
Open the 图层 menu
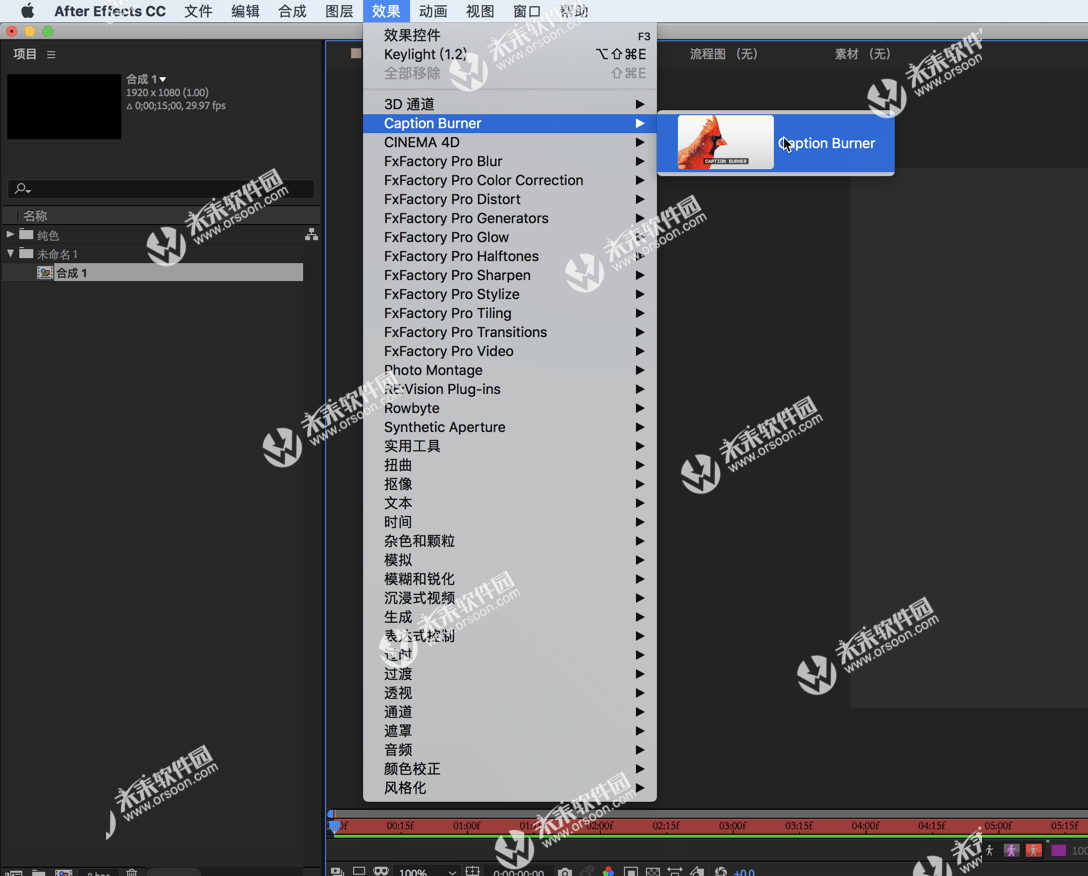[x=339, y=11]
